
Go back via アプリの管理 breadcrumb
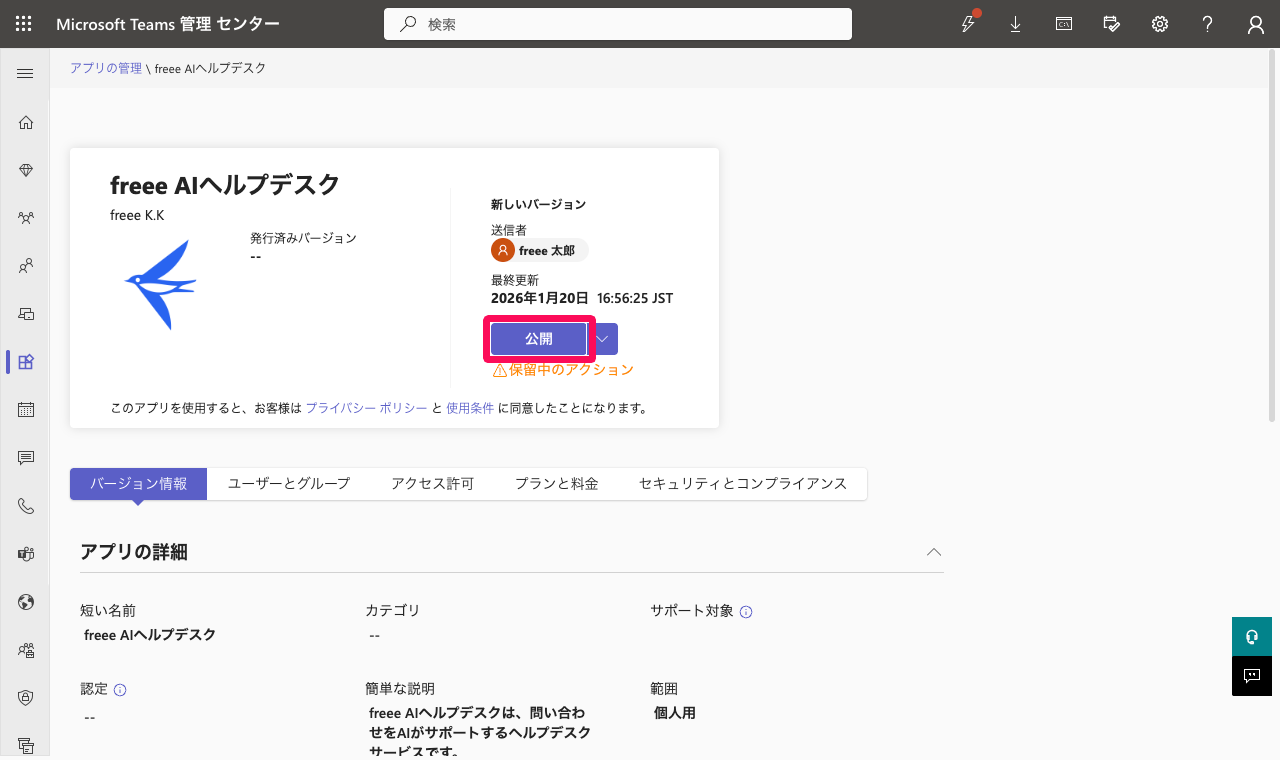coord(106,68)
